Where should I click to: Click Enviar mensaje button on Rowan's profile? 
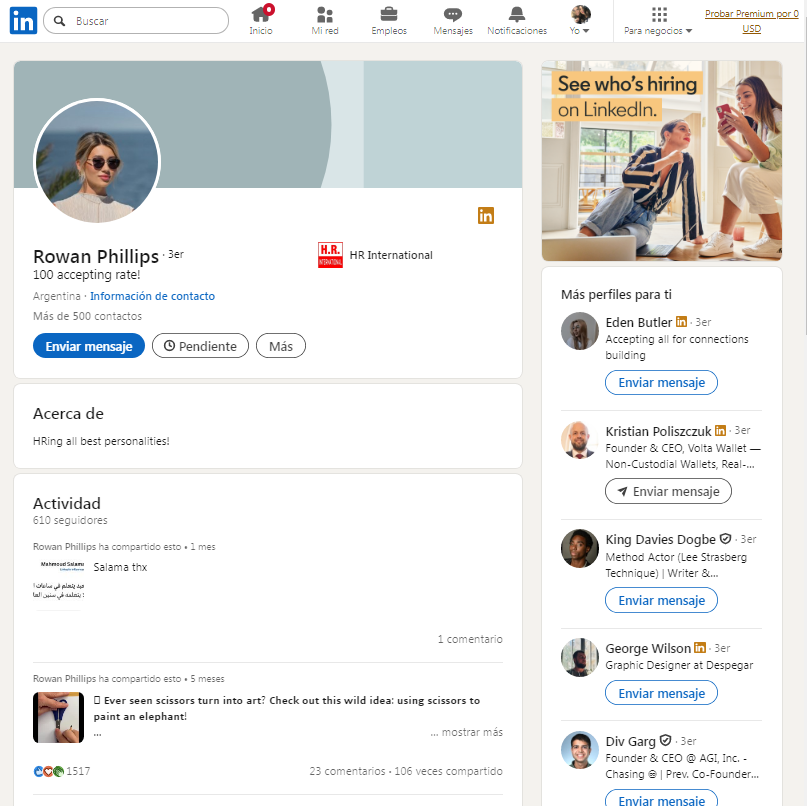(x=89, y=346)
